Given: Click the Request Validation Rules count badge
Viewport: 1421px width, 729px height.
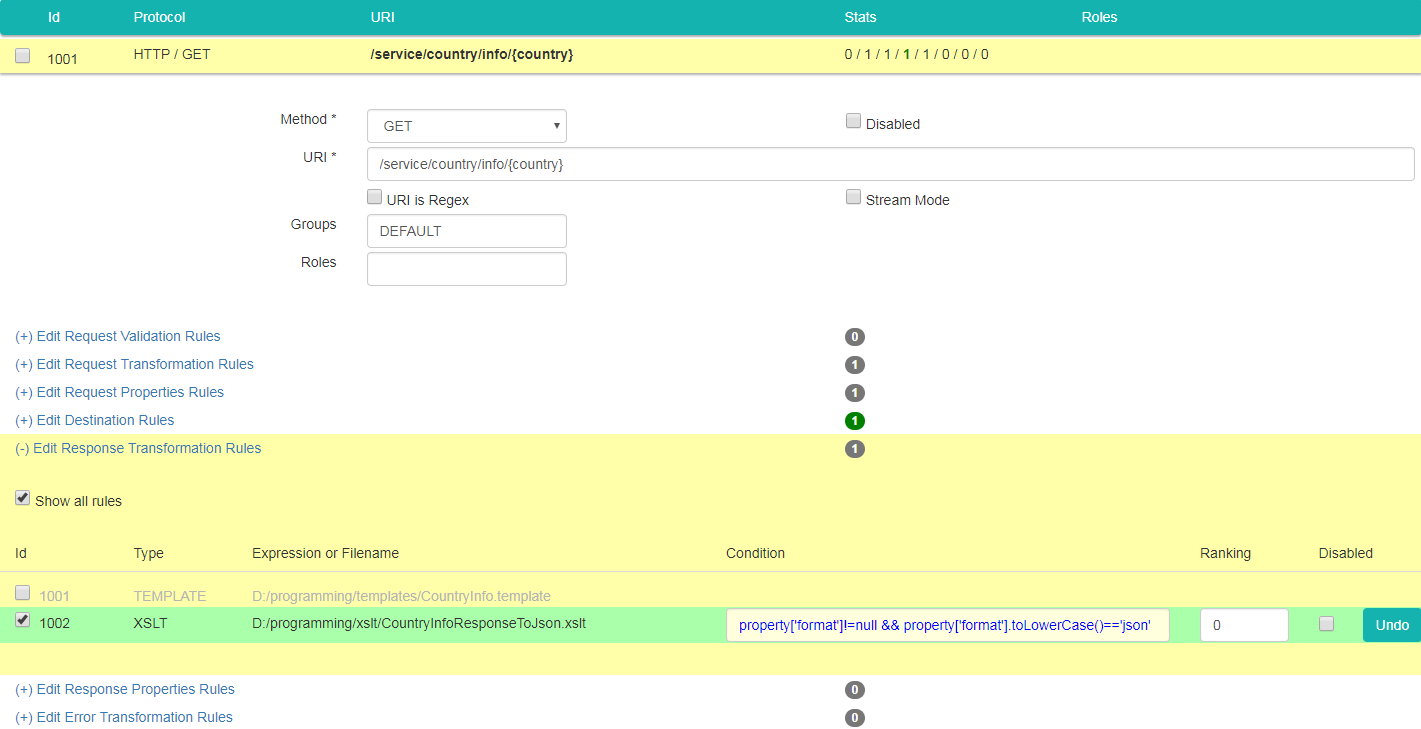Looking at the screenshot, I should coord(854,337).
